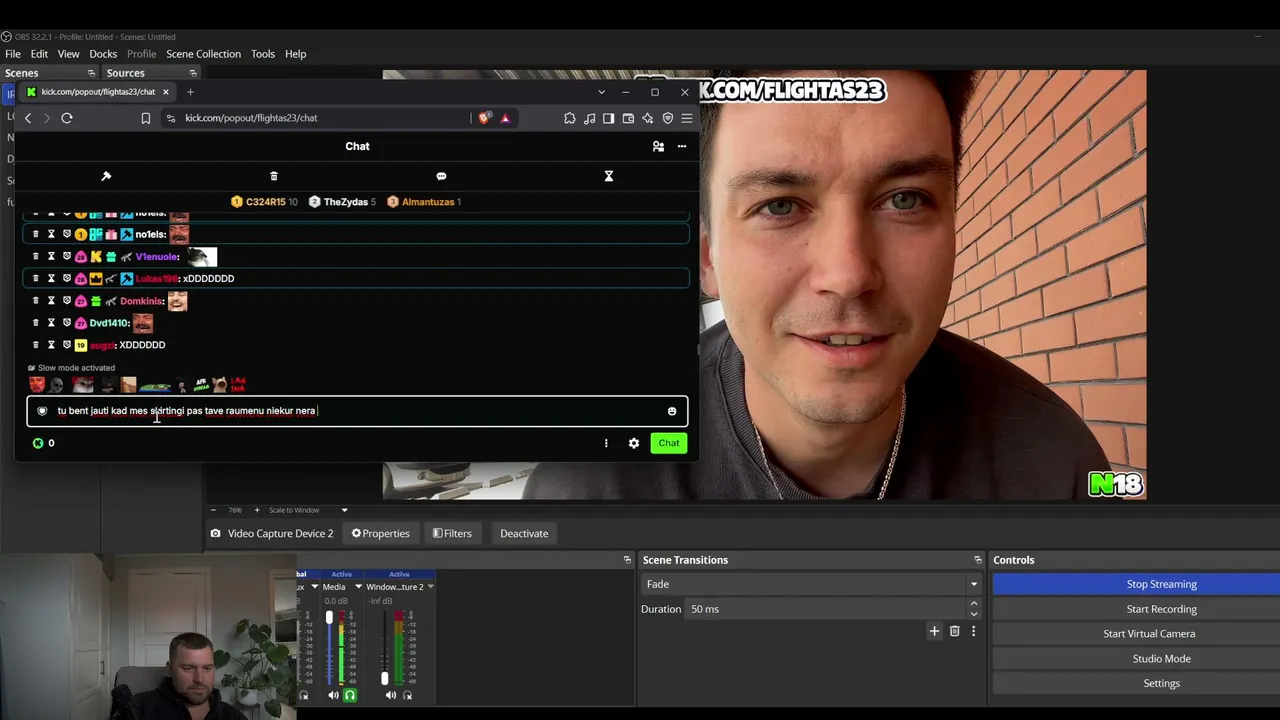Open the Media mixer channel dropdown arrow
1280x720 pixels.
coord(358,587)
